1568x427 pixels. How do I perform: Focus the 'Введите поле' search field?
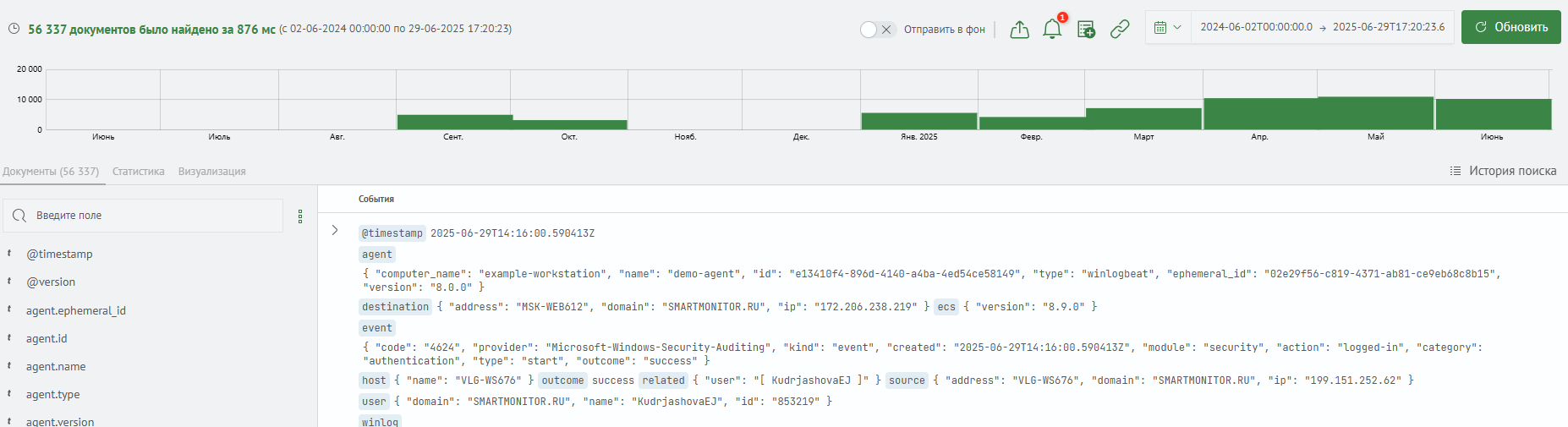click(143, 216)
